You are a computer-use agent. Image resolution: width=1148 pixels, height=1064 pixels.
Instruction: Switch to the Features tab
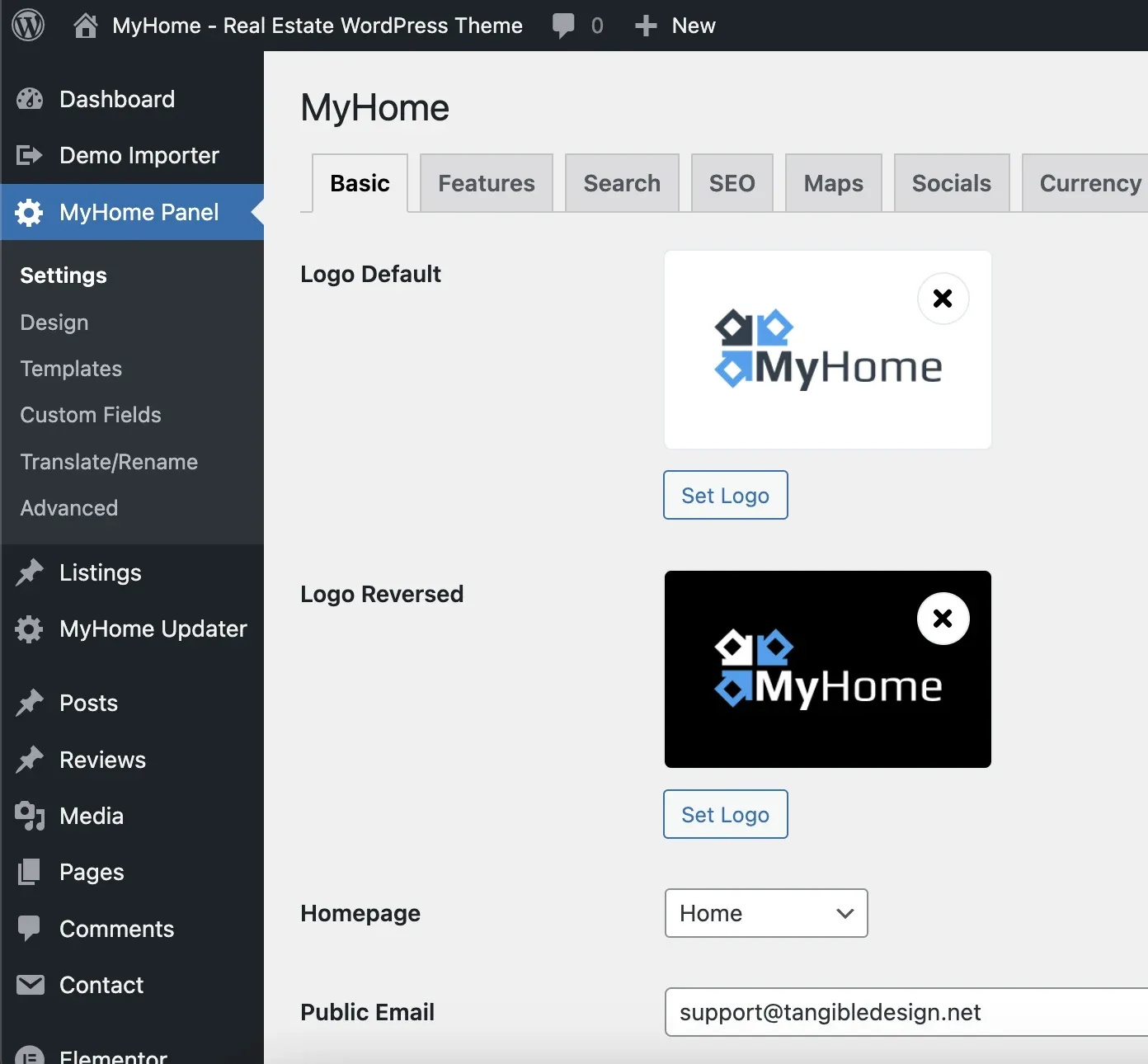487,183
